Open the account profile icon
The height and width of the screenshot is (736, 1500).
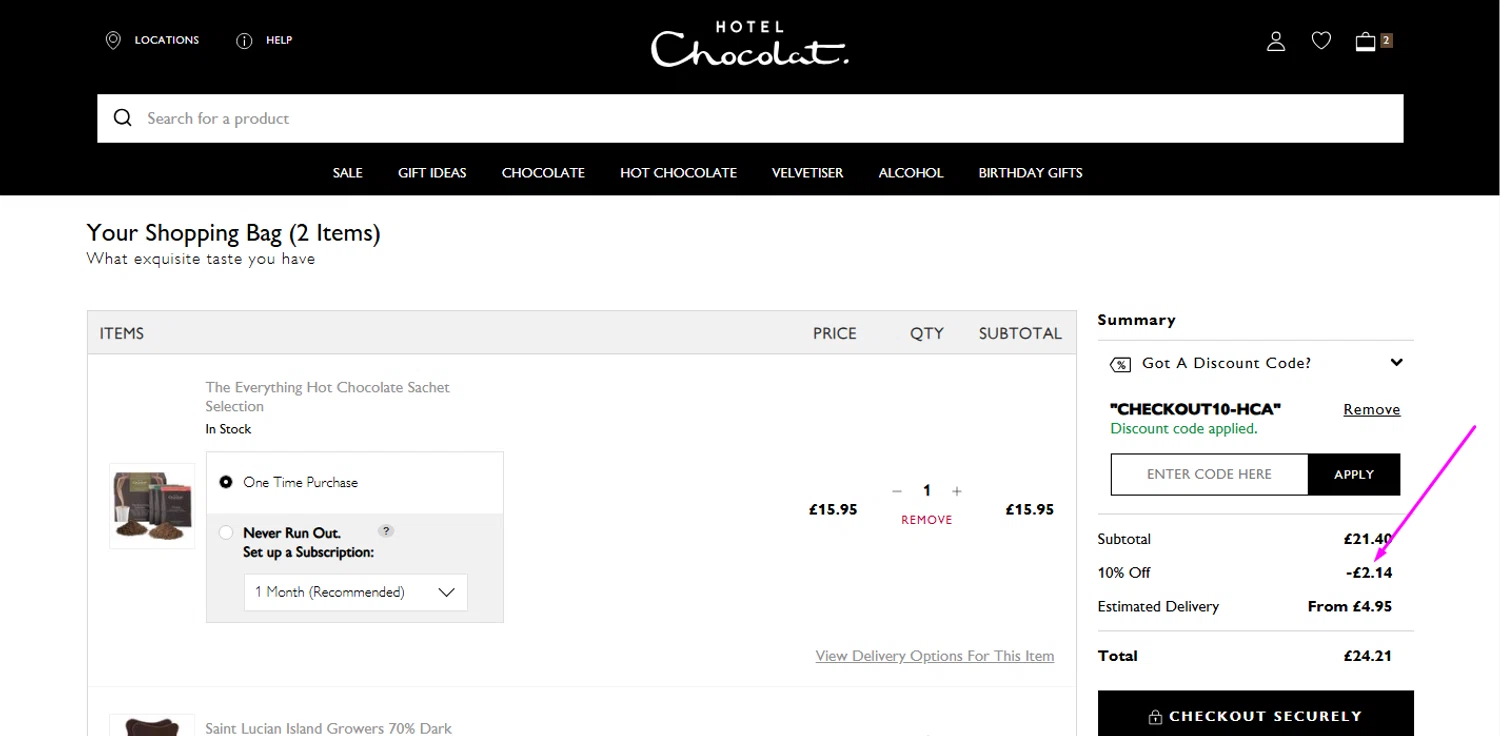click(1276, 41)
